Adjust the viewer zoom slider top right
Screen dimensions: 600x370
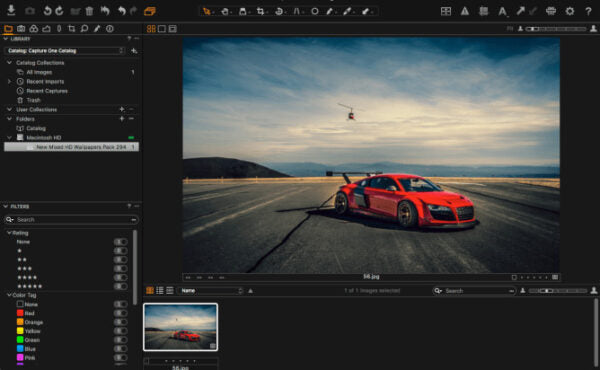click(x=556, y=29)
